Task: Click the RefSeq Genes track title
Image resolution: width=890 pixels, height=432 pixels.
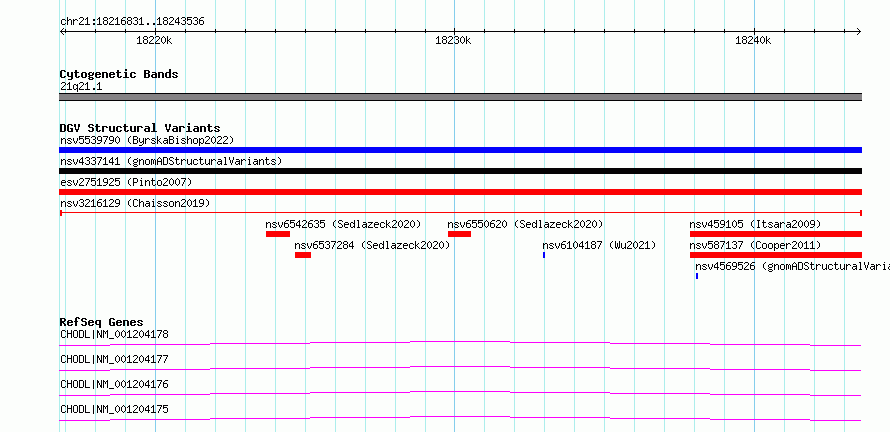Action: pos(102,322)
